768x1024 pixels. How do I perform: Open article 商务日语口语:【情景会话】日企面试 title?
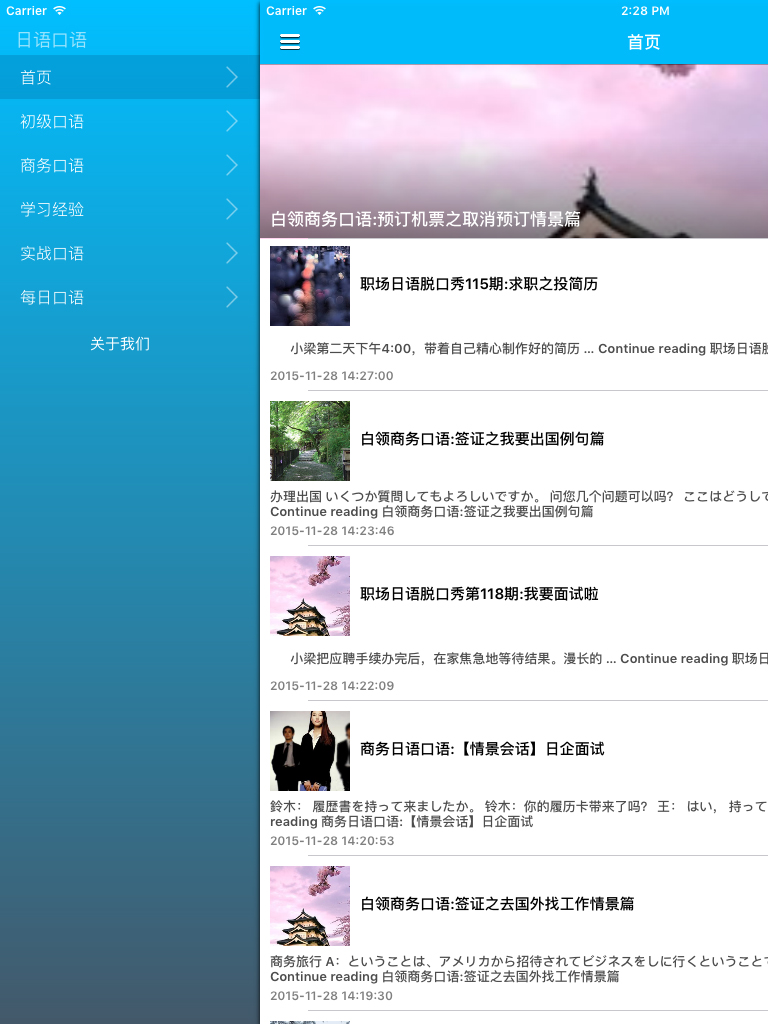point(482,748)
